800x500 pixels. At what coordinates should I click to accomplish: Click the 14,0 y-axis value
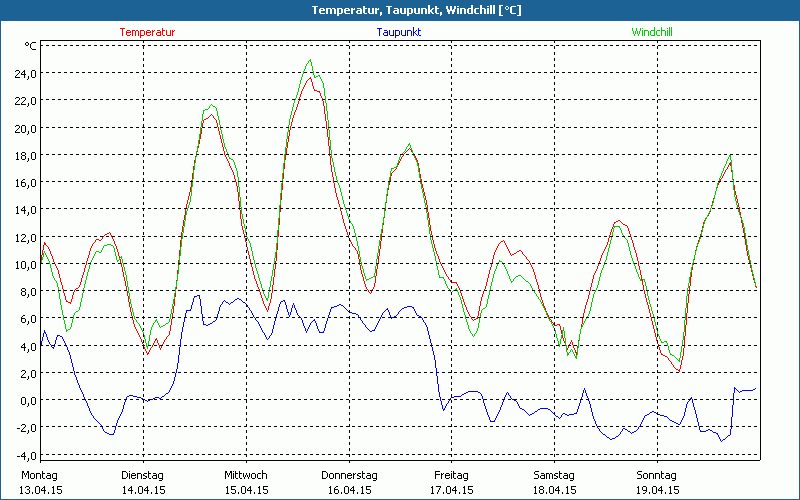click(26, 210)
